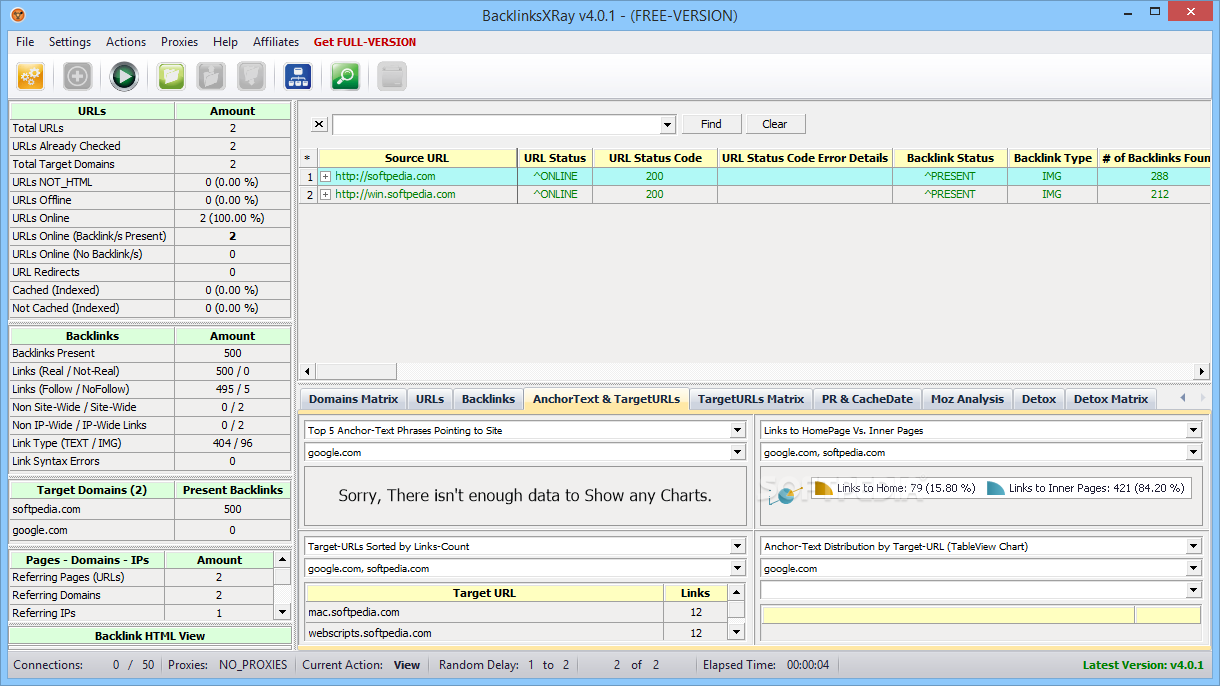Image resolution: width=1220 pixels, height=686 pixels.
Task: Click the grey blank toolbar icon
Action: pyautogui.click(x=392, y=76)
